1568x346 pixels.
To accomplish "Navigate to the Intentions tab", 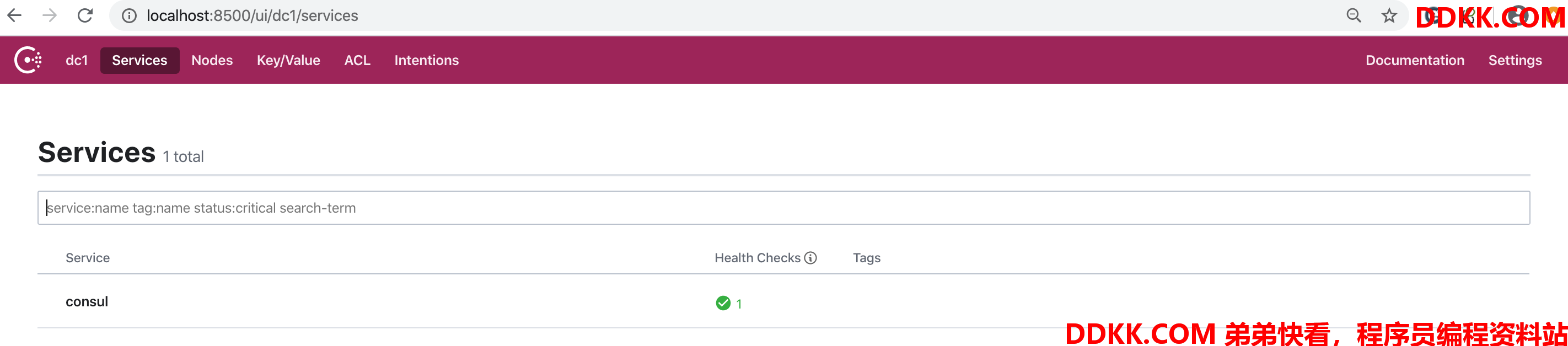I will [x=426, y=60].
